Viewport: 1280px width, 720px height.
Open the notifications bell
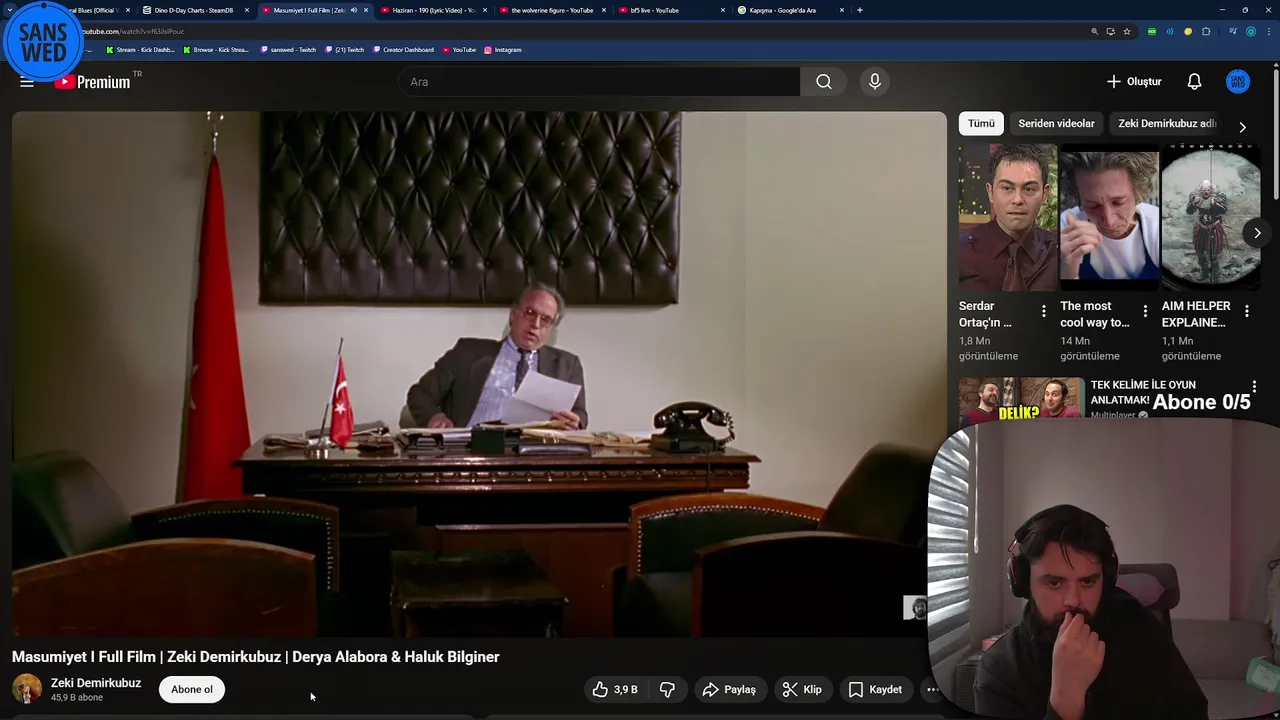[1194, 82]
